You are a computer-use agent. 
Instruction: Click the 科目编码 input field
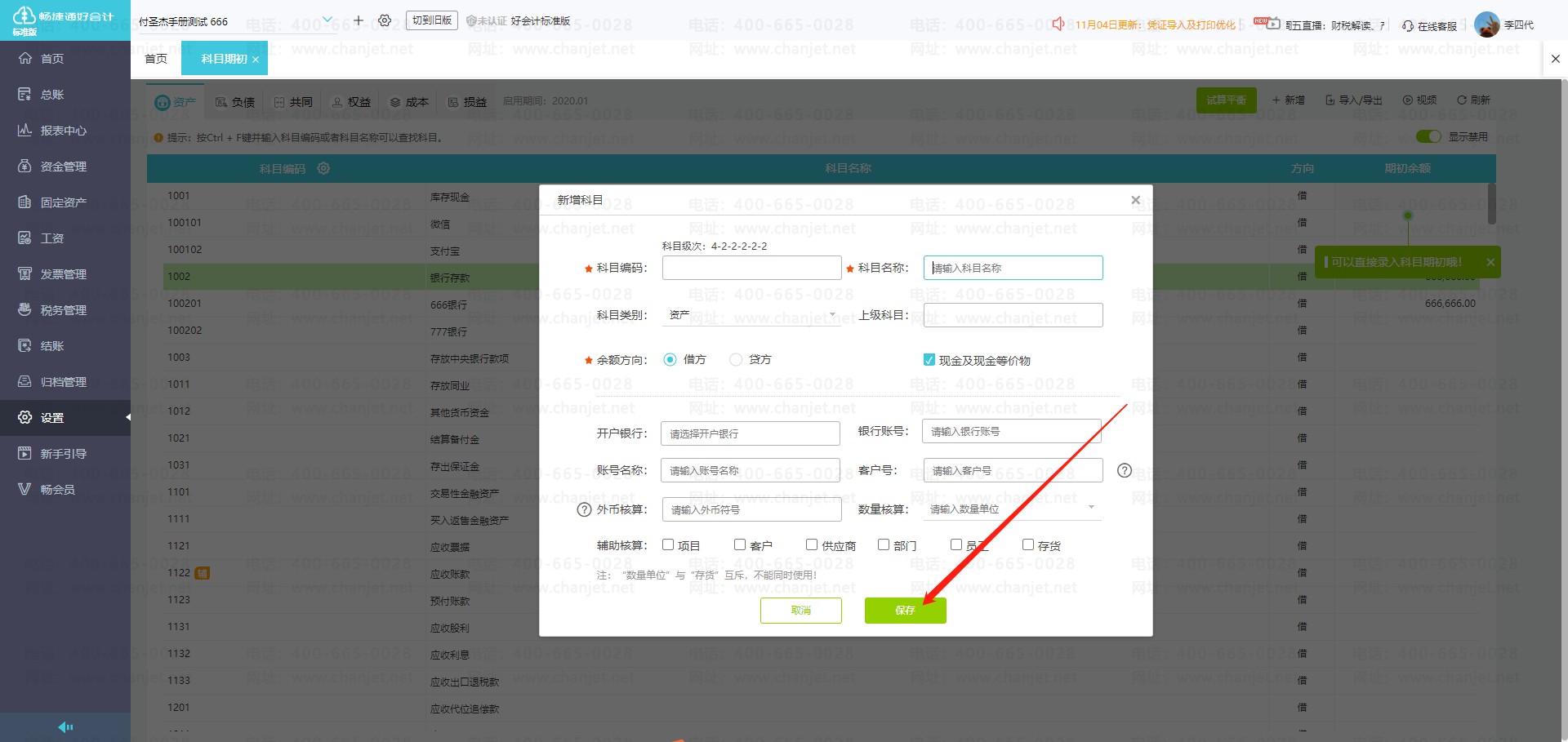click(x=751, y=268)
